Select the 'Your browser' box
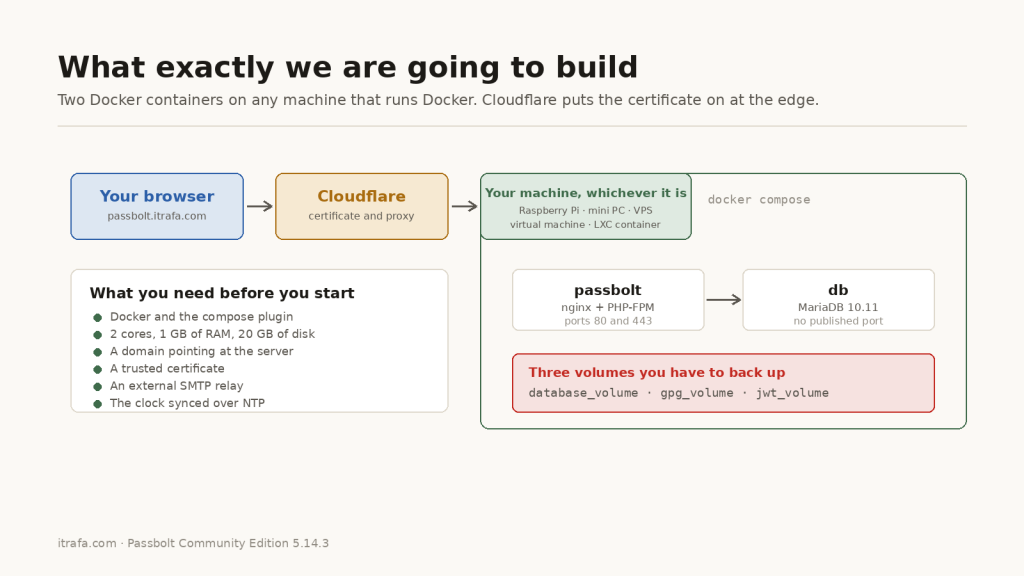Screen dimensions: 1024x576 157,206
